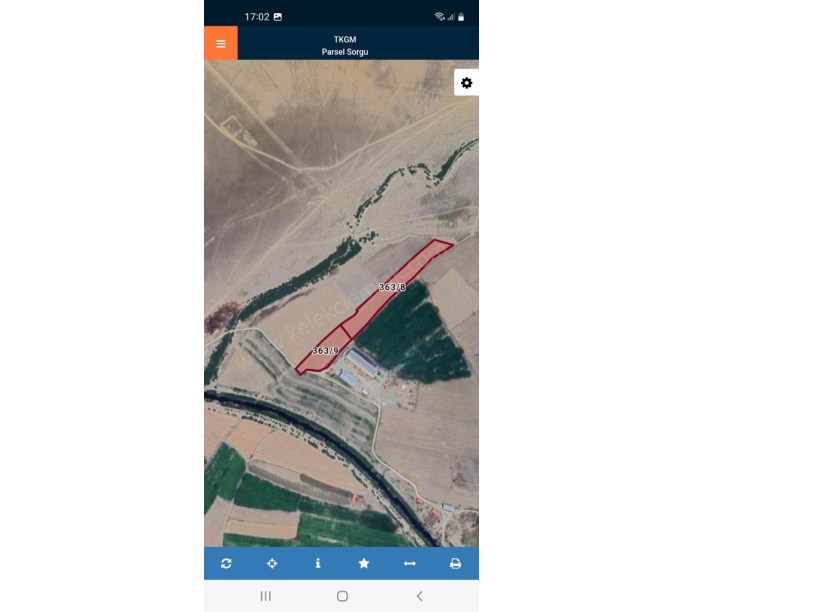
Task: Tap the image notification icon in status bar
Action: coord(278,17)
